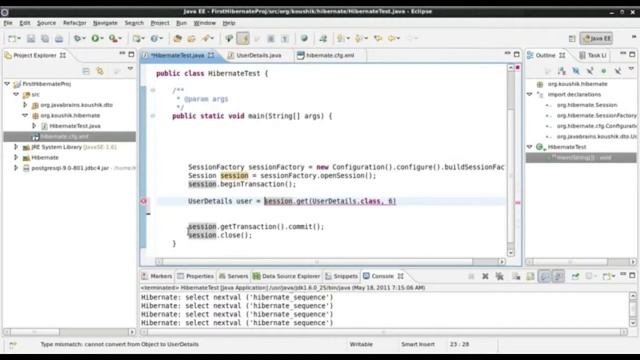The height and width of the screenshot is (360, 640).
Task: Click Remove All Terminated Launches icon
Action: tap(500, 276)
